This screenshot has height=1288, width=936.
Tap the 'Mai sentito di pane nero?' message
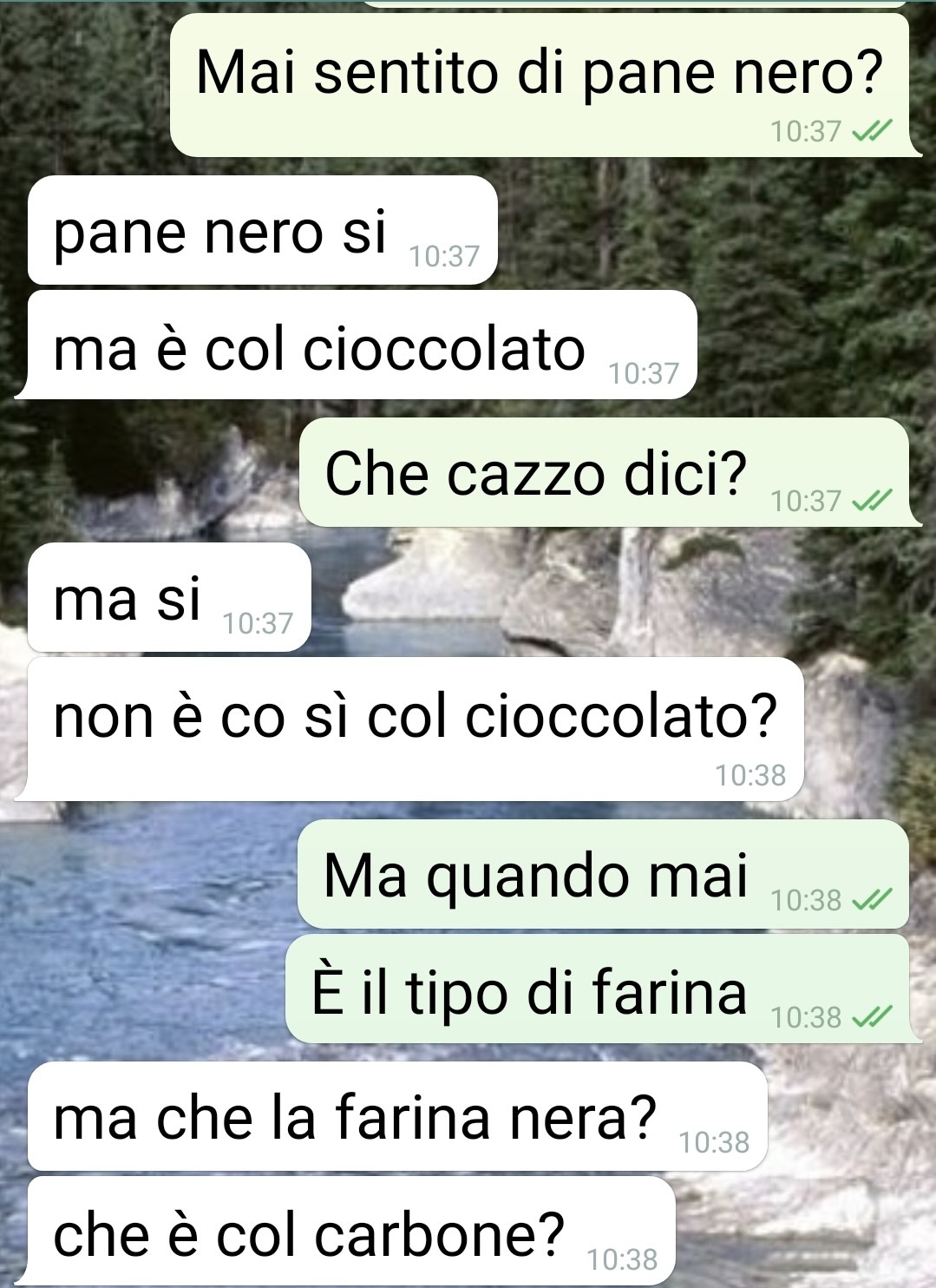tap(540, 85)
